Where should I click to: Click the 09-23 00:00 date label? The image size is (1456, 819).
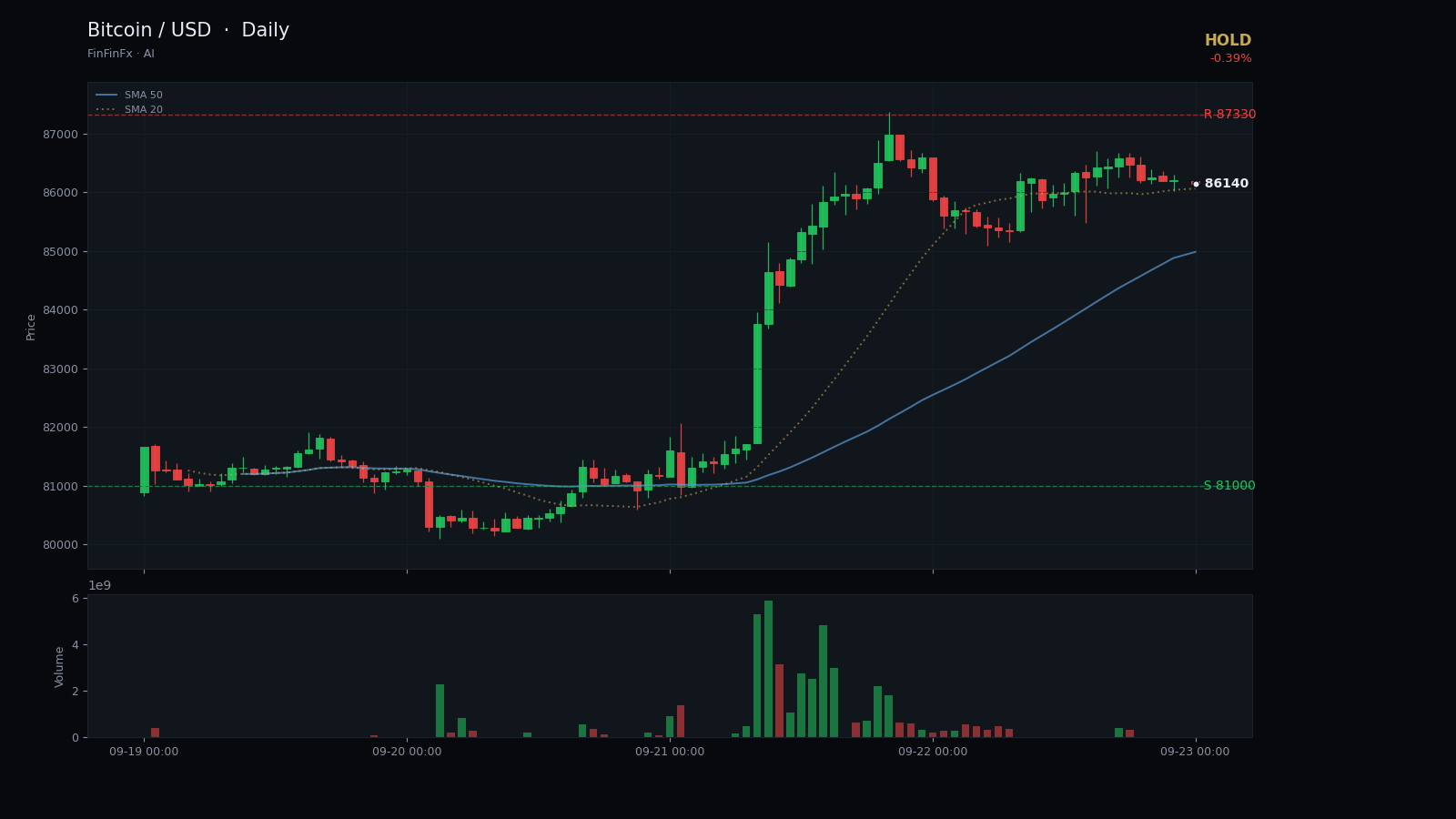coord(1195,752)
